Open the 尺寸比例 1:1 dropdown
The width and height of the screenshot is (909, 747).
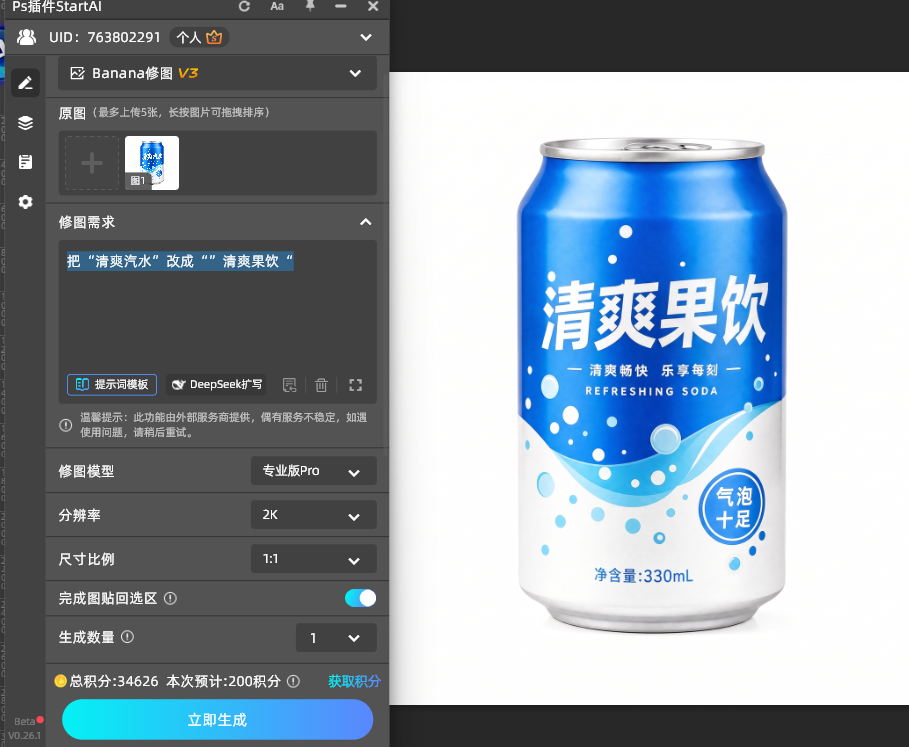click(x=314, y=559)
